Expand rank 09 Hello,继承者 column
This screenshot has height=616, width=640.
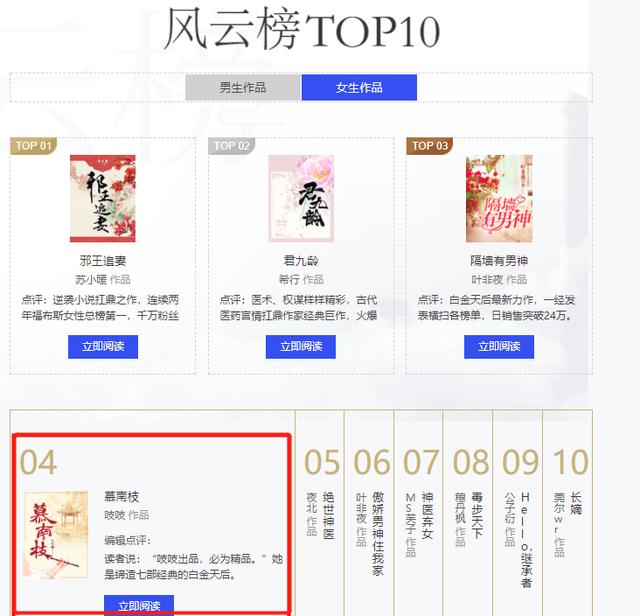point(518,513)
